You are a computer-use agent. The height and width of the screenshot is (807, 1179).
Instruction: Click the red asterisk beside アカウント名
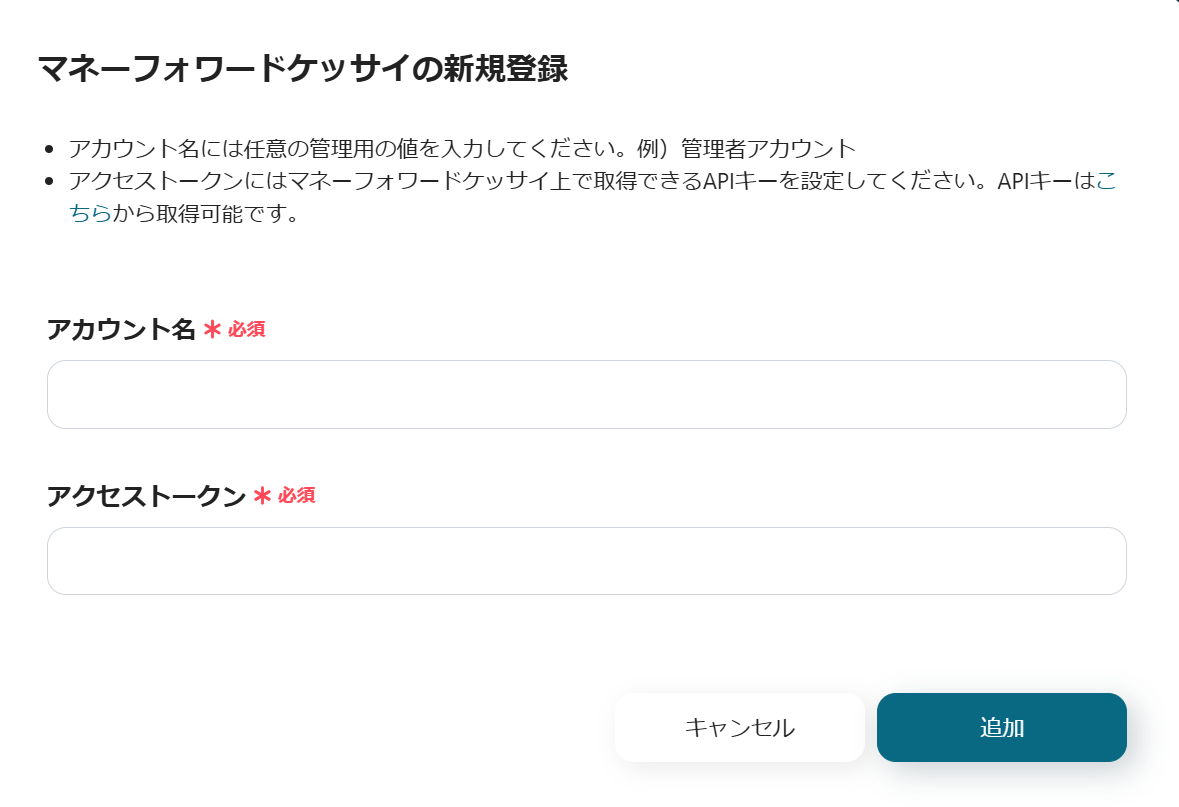(211, 330)
